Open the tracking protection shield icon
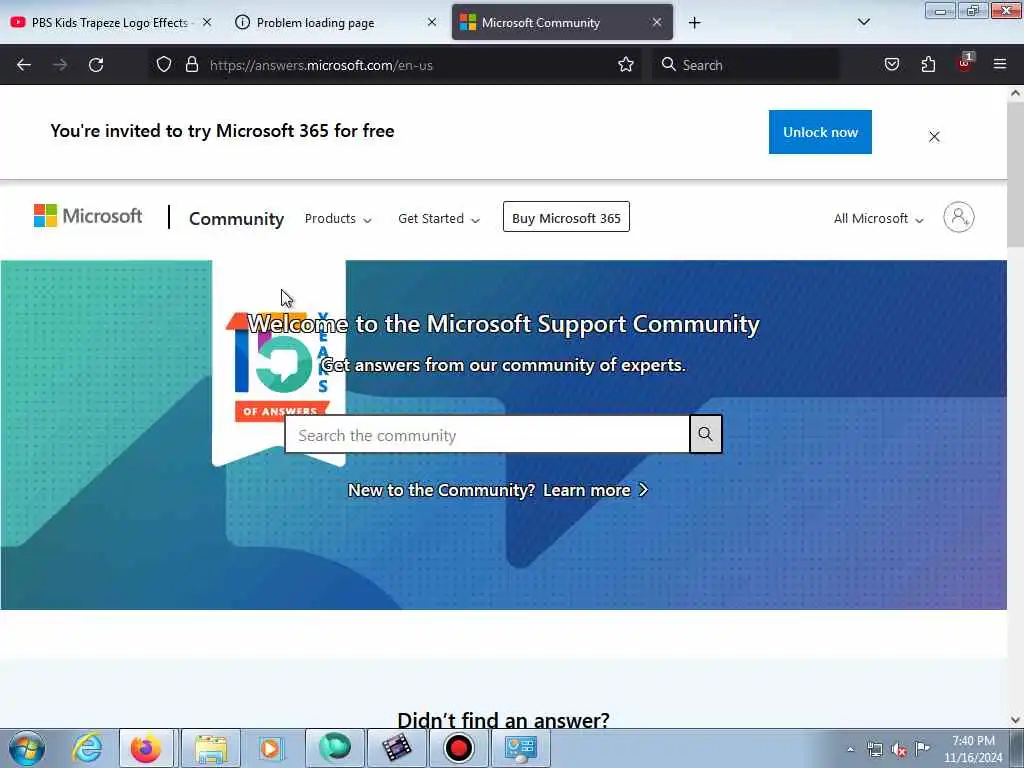1024x768 pixels. pyautogui.click(x=164, y=64)
